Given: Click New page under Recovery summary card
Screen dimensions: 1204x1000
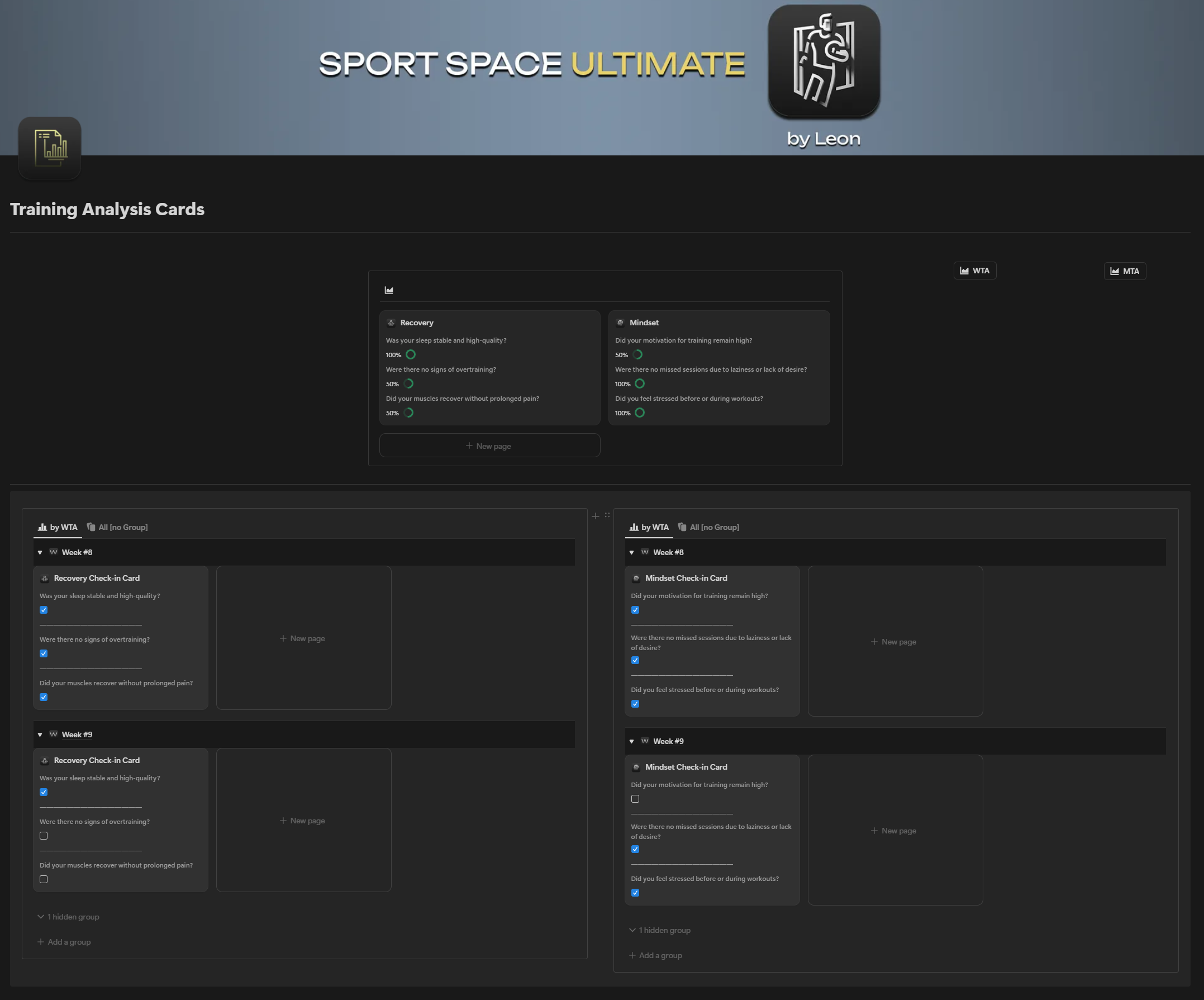Looking at the screenshot, I should point(489,446).
